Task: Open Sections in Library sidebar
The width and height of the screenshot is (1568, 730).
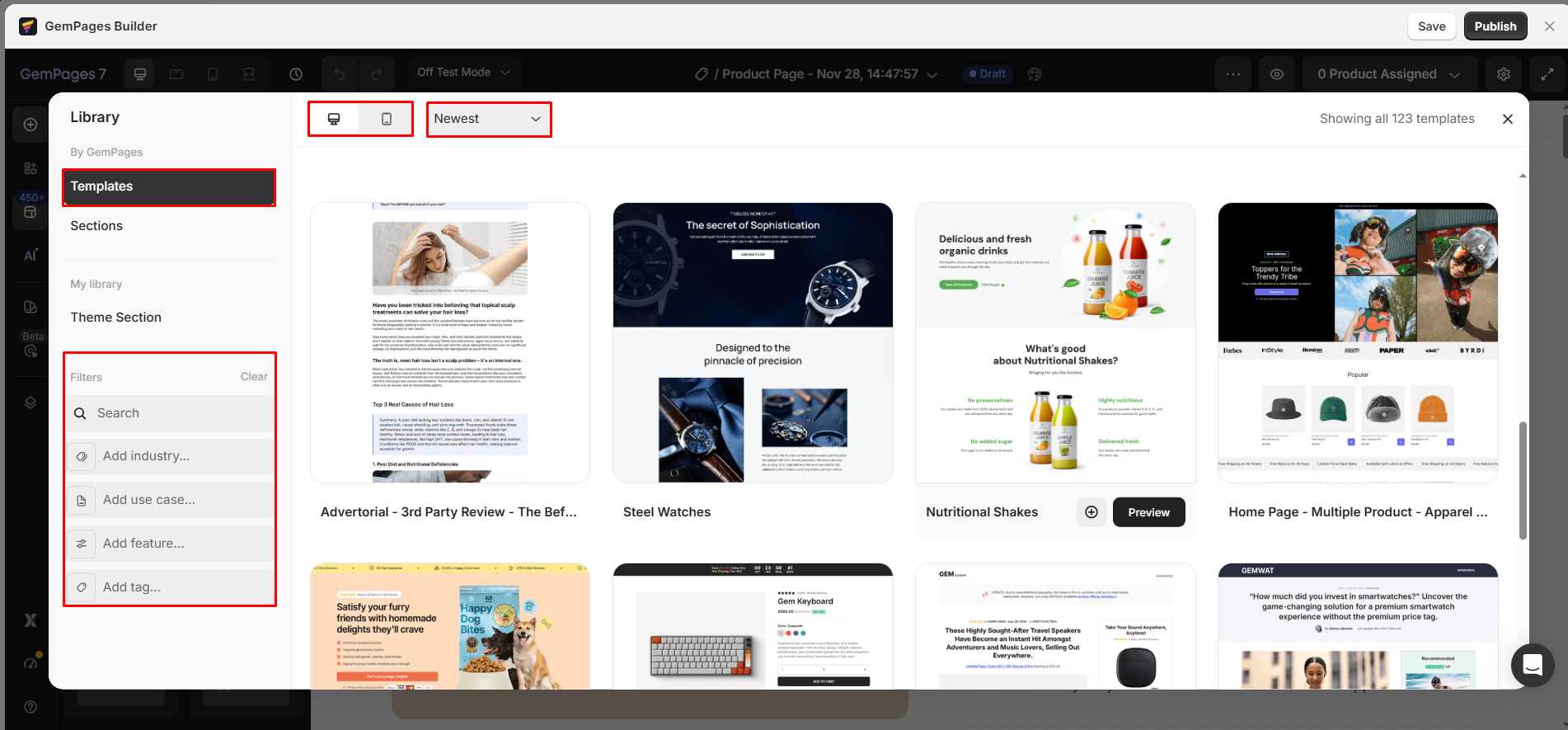Action: point(96,226)
